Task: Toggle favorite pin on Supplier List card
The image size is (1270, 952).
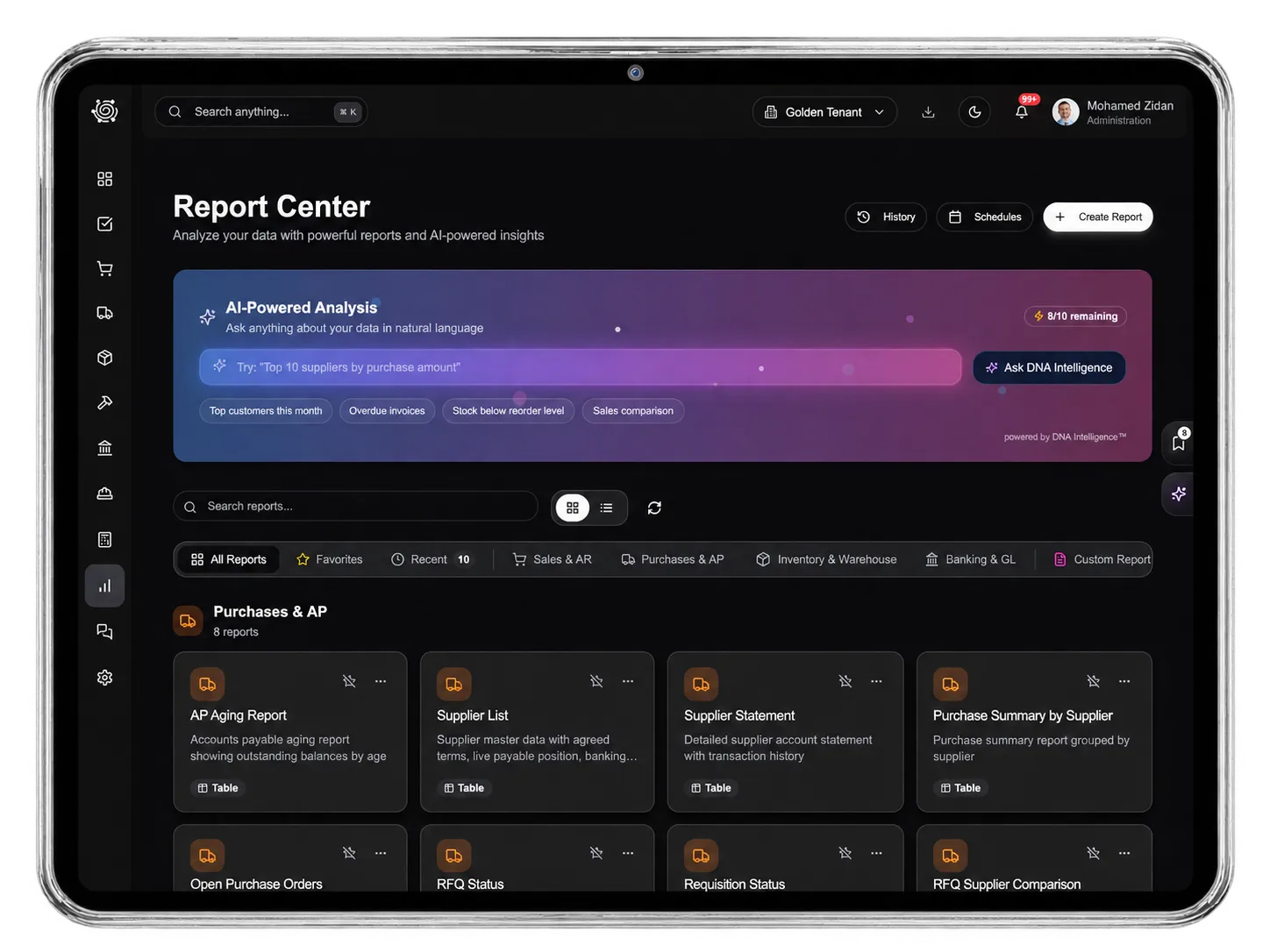Action: coord(596,681)
